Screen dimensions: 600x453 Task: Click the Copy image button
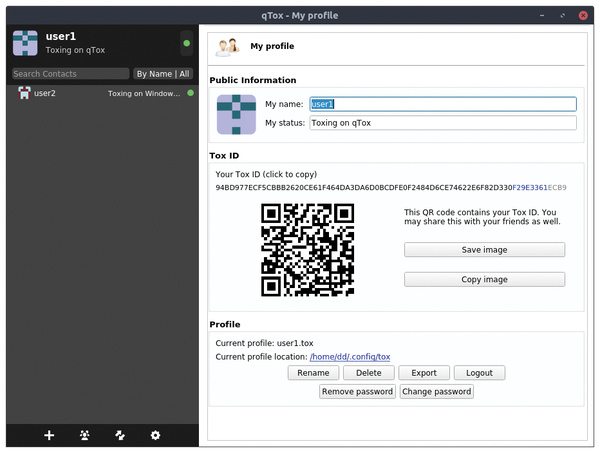484,279
